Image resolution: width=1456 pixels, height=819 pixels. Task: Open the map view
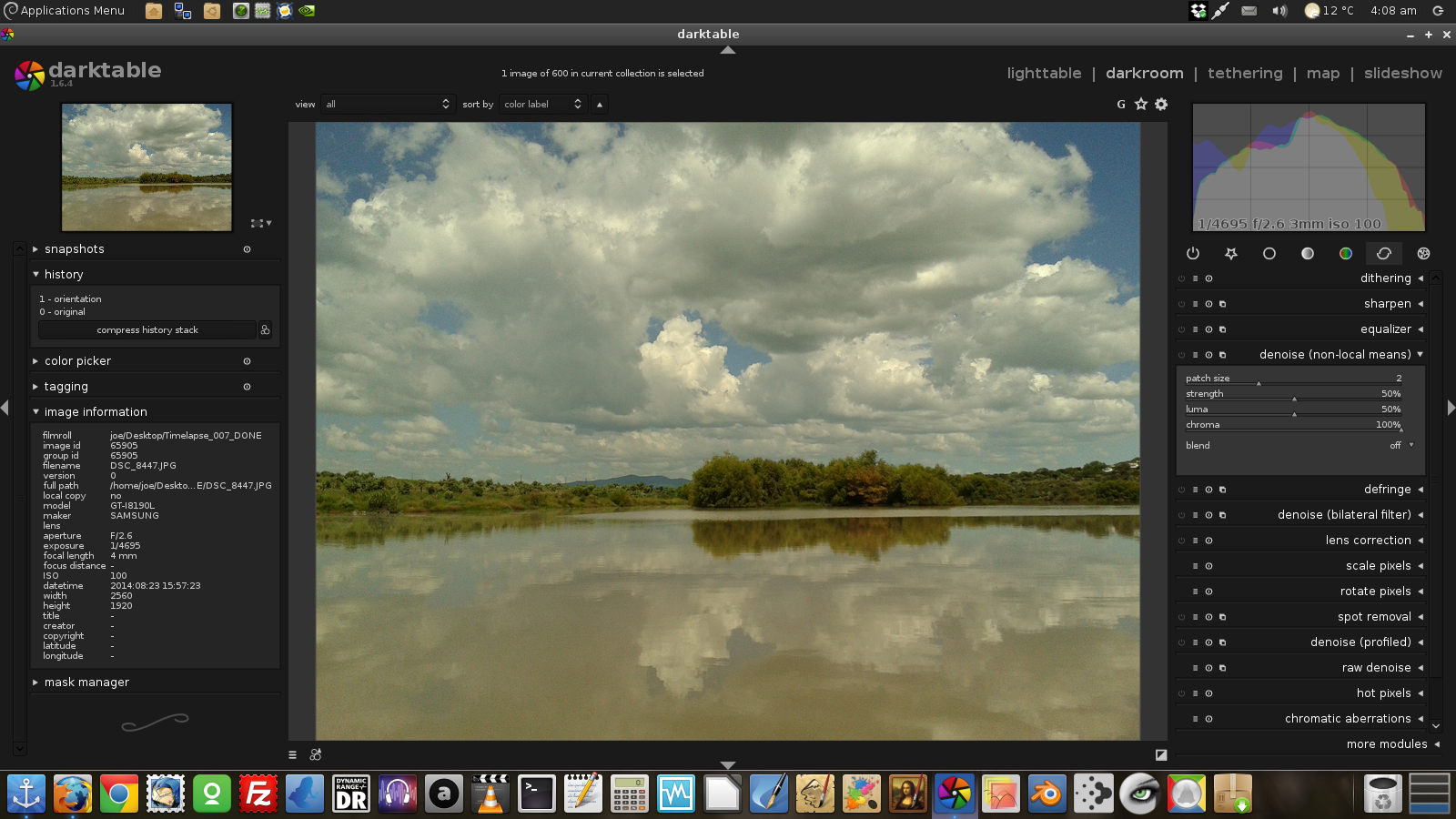pos(1323,74)
